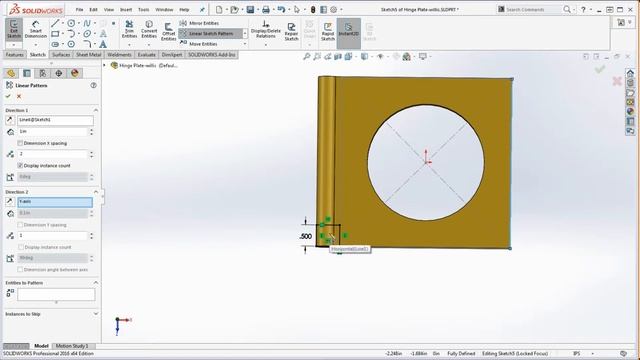Screen dimensions: 640x360
Task: Expand Hinge Plate tree node
Action: click(x=104, y=65)
